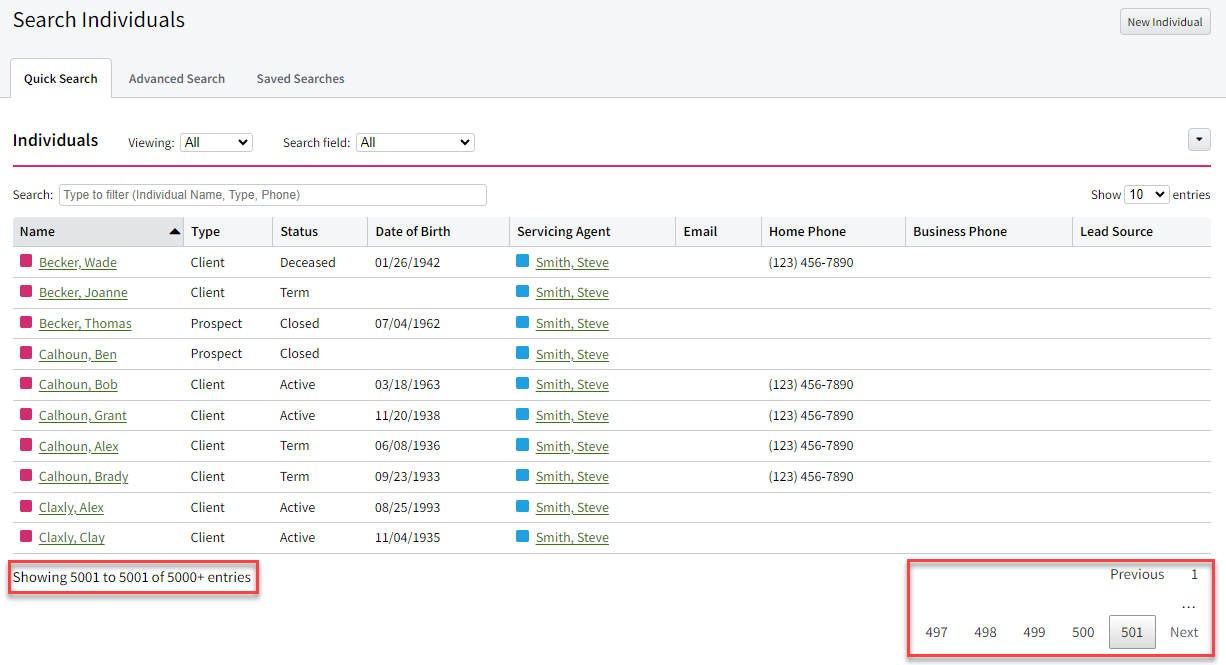The width and height of the screenshot is (1226, 665).
Task: Switch to the Advanced Search tab
Action: point(176,78)
